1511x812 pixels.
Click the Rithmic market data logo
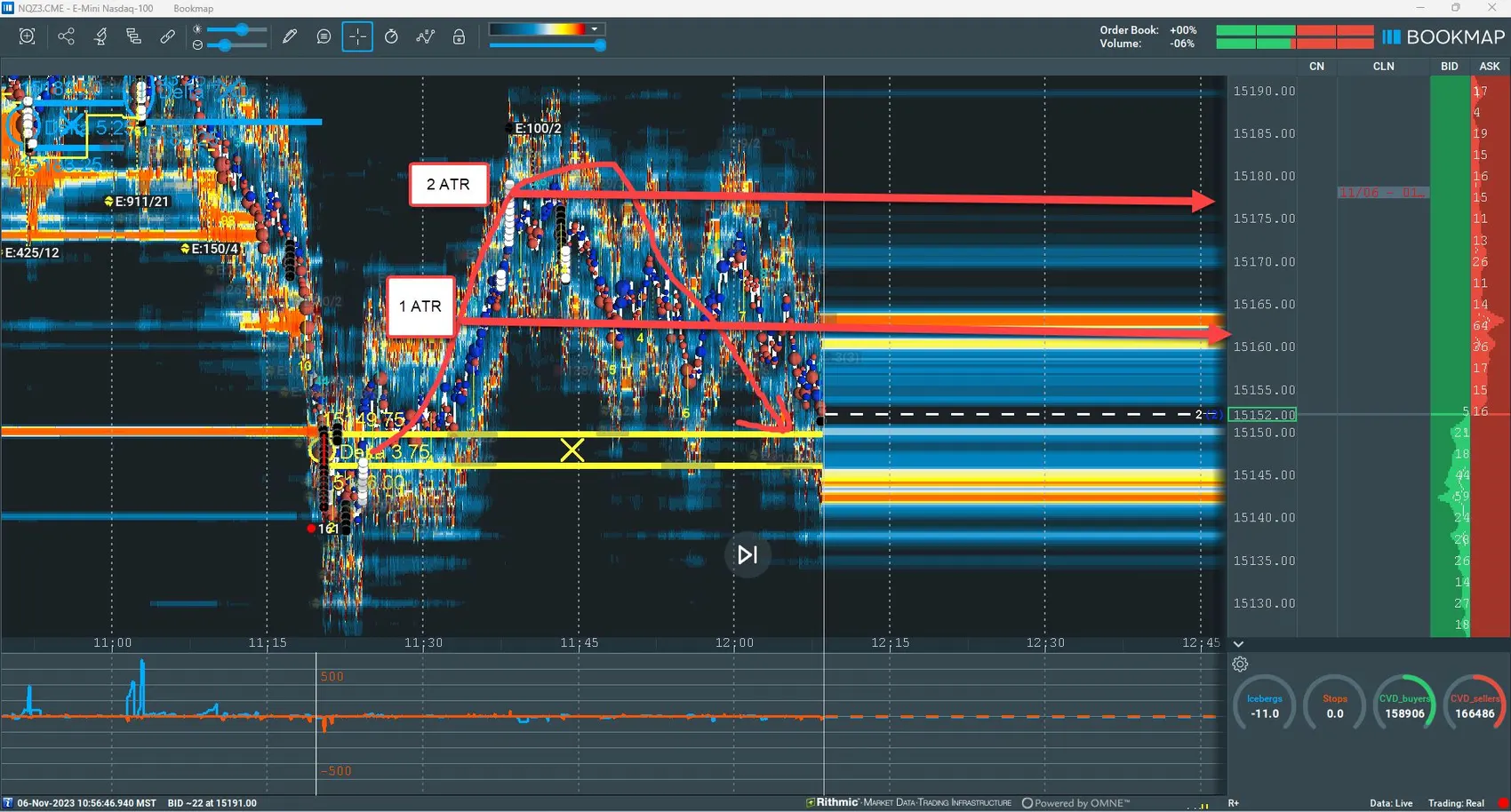[x=908, y=803]
